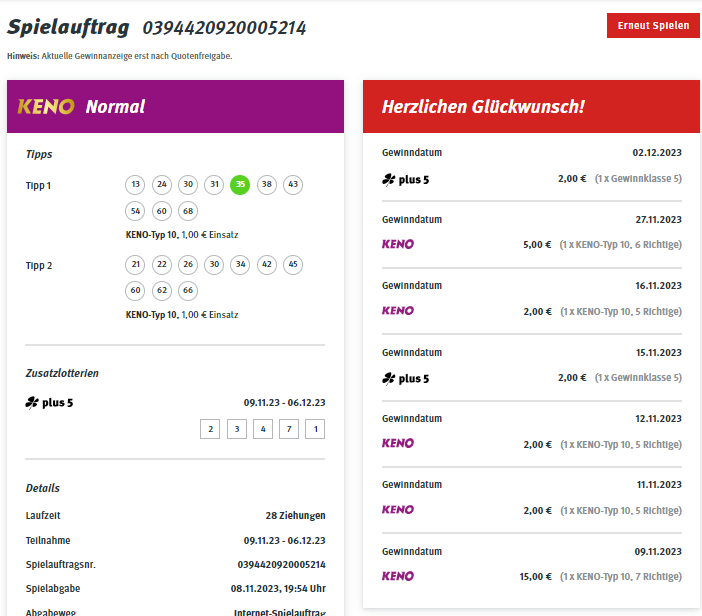Click the Tipp 1 label

coord(39,186)
